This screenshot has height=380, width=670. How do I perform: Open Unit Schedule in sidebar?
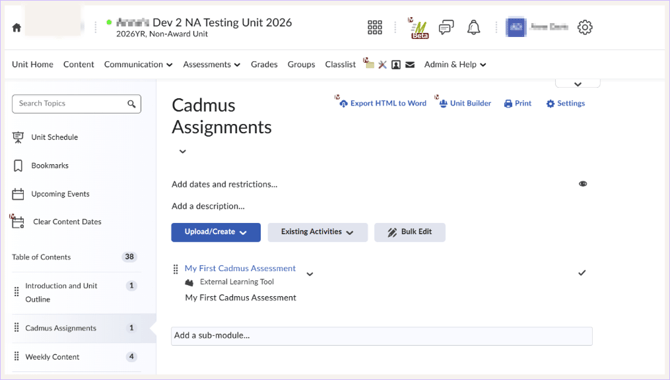[54, 137]
